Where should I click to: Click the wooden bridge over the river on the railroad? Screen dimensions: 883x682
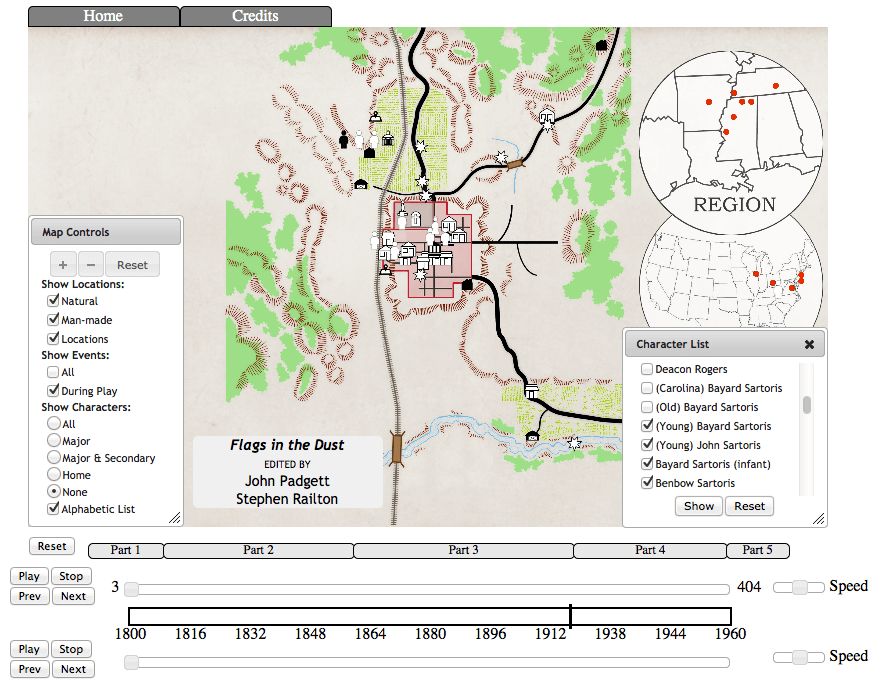398,447
